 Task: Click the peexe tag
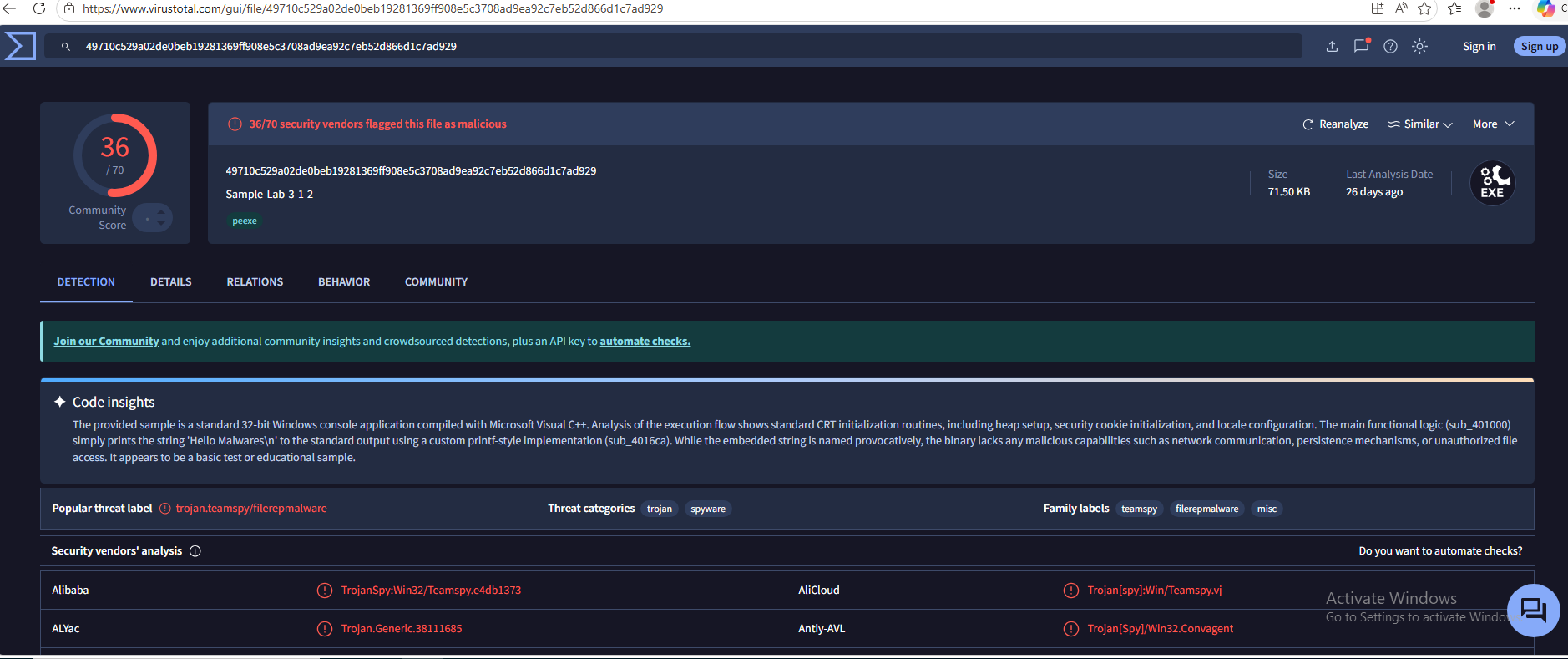(245, 221)
